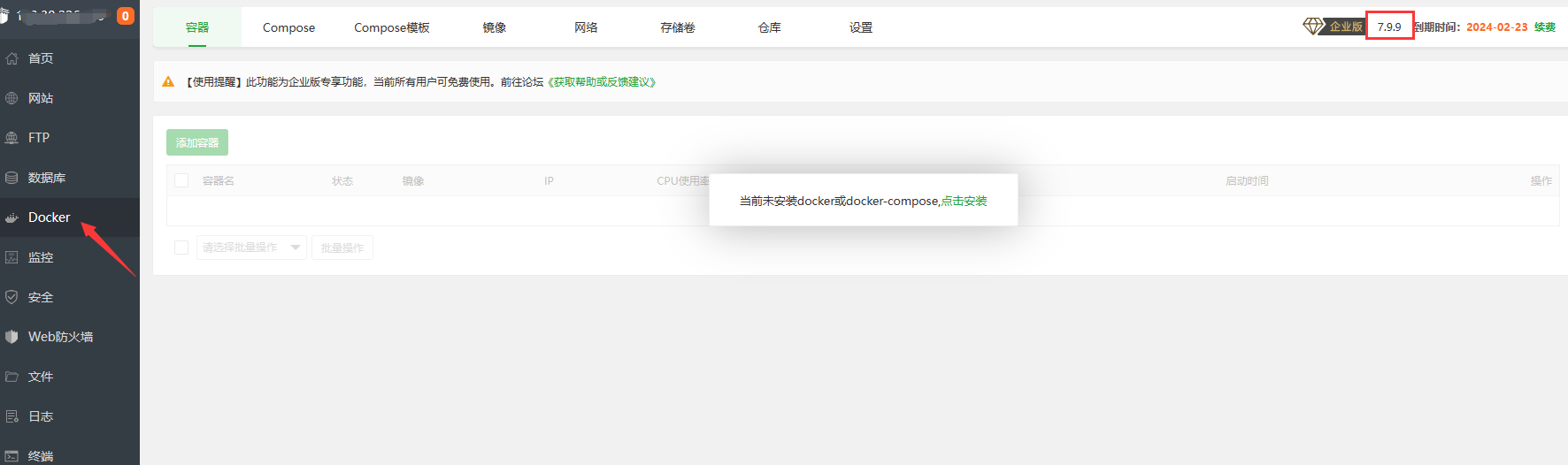
Task: Click the 添加容器 button
Action: click(x=197, y=142)
